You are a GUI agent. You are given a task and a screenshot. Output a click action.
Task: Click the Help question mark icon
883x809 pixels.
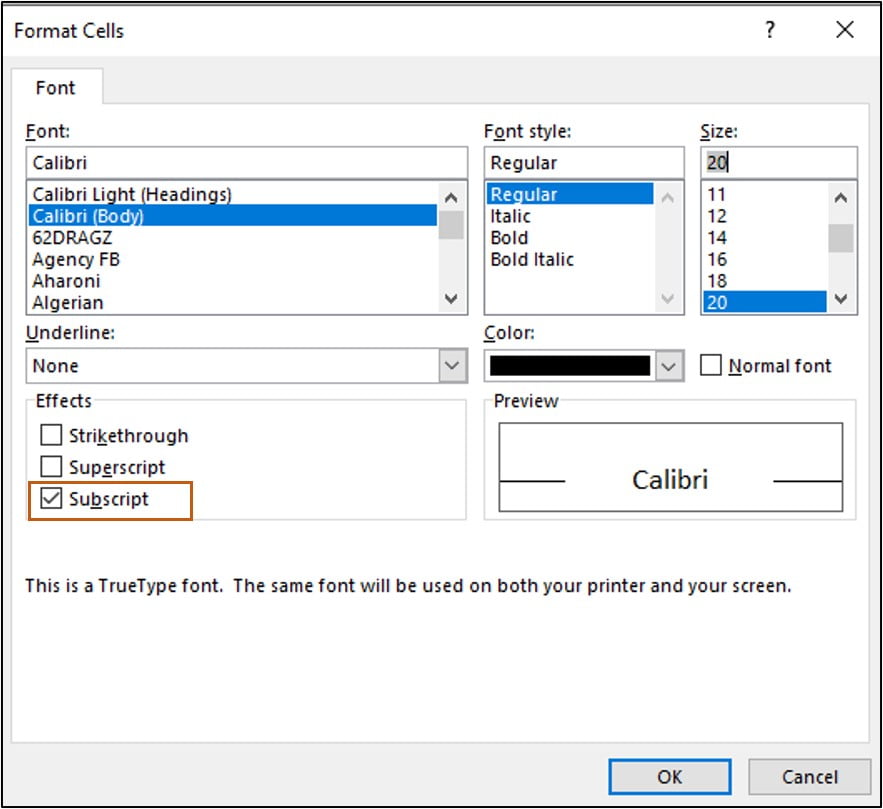pos(768,31)
